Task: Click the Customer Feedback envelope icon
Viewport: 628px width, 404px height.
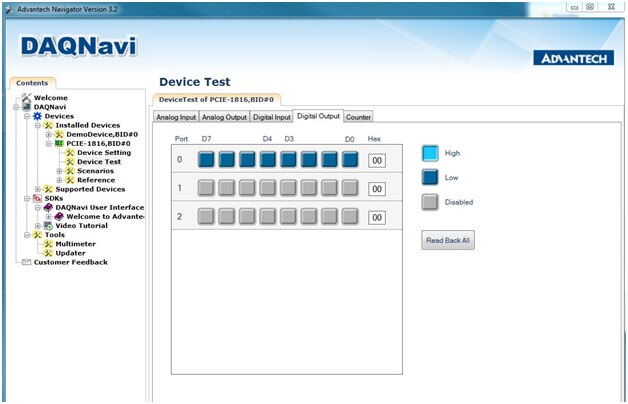Action: coord(26,262)
